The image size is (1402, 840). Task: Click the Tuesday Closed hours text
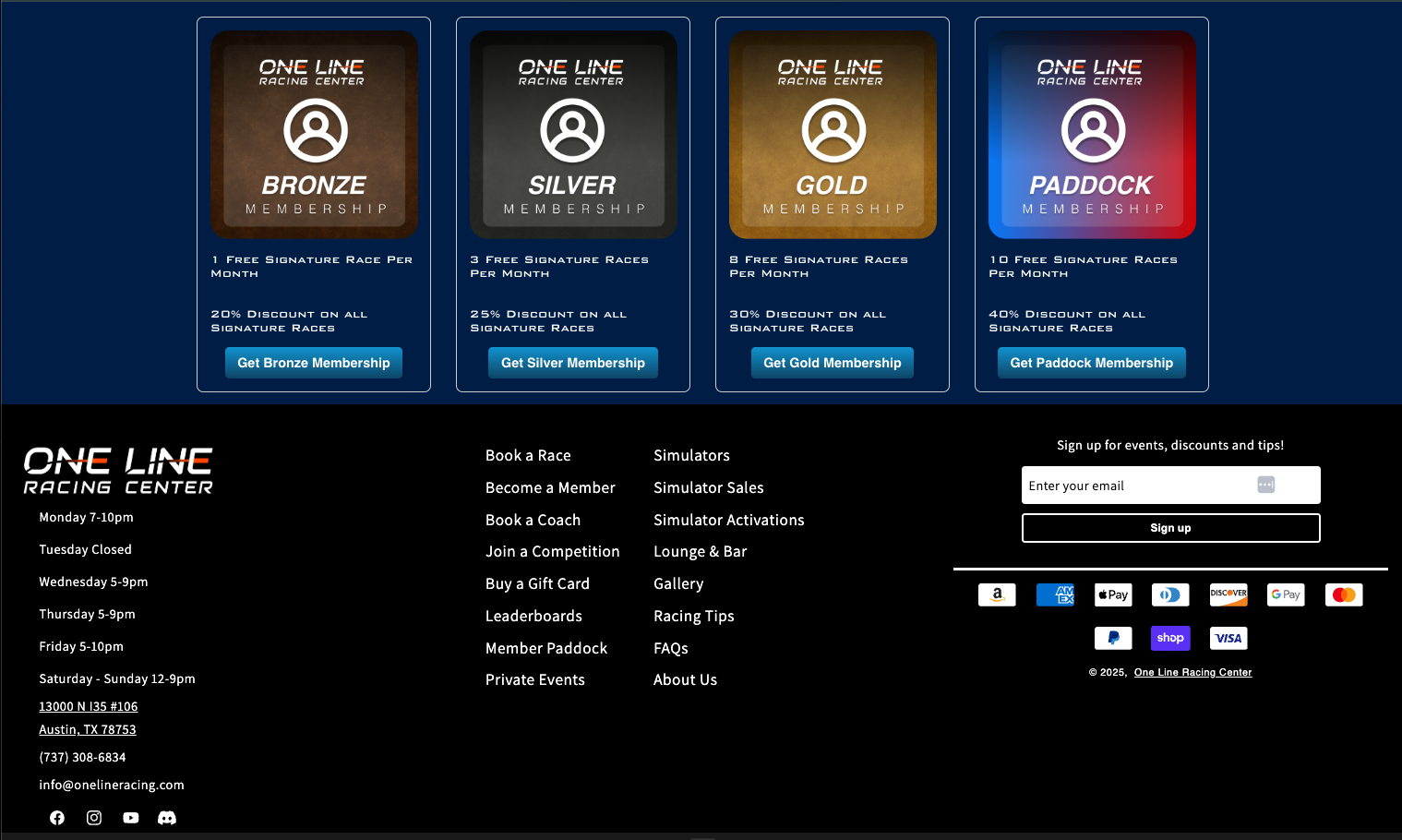85,549
